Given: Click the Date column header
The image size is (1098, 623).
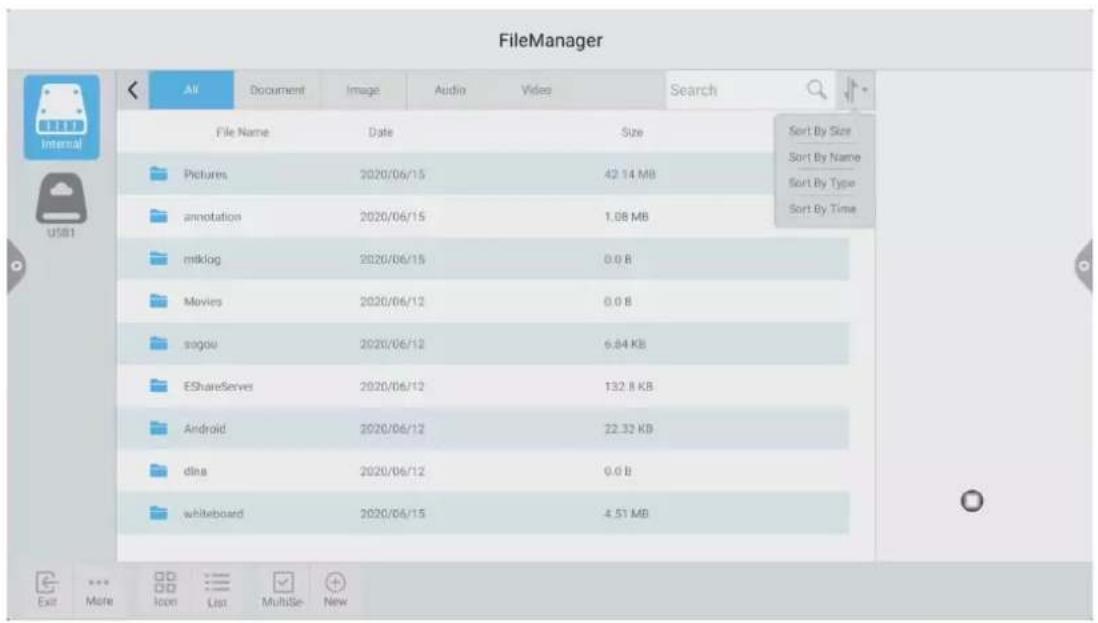Looking at the screenshot, I should [x=381, y=132].
